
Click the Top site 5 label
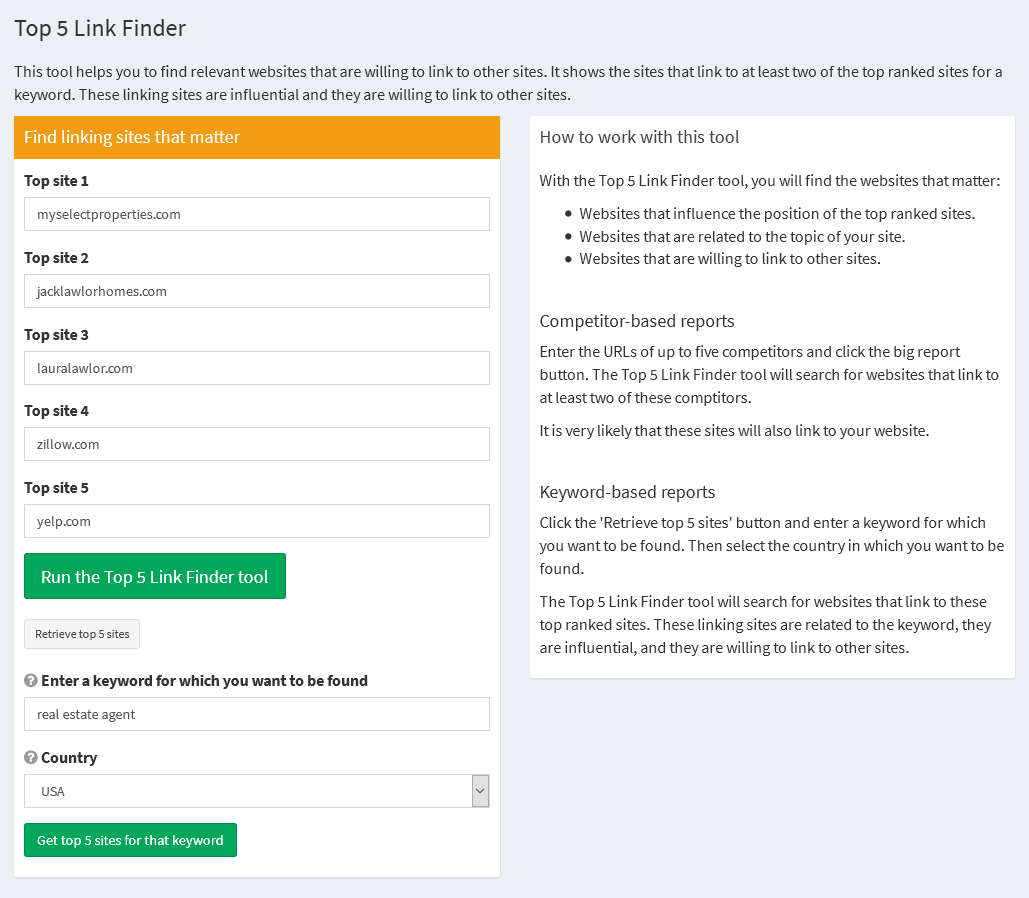[56, 488]
